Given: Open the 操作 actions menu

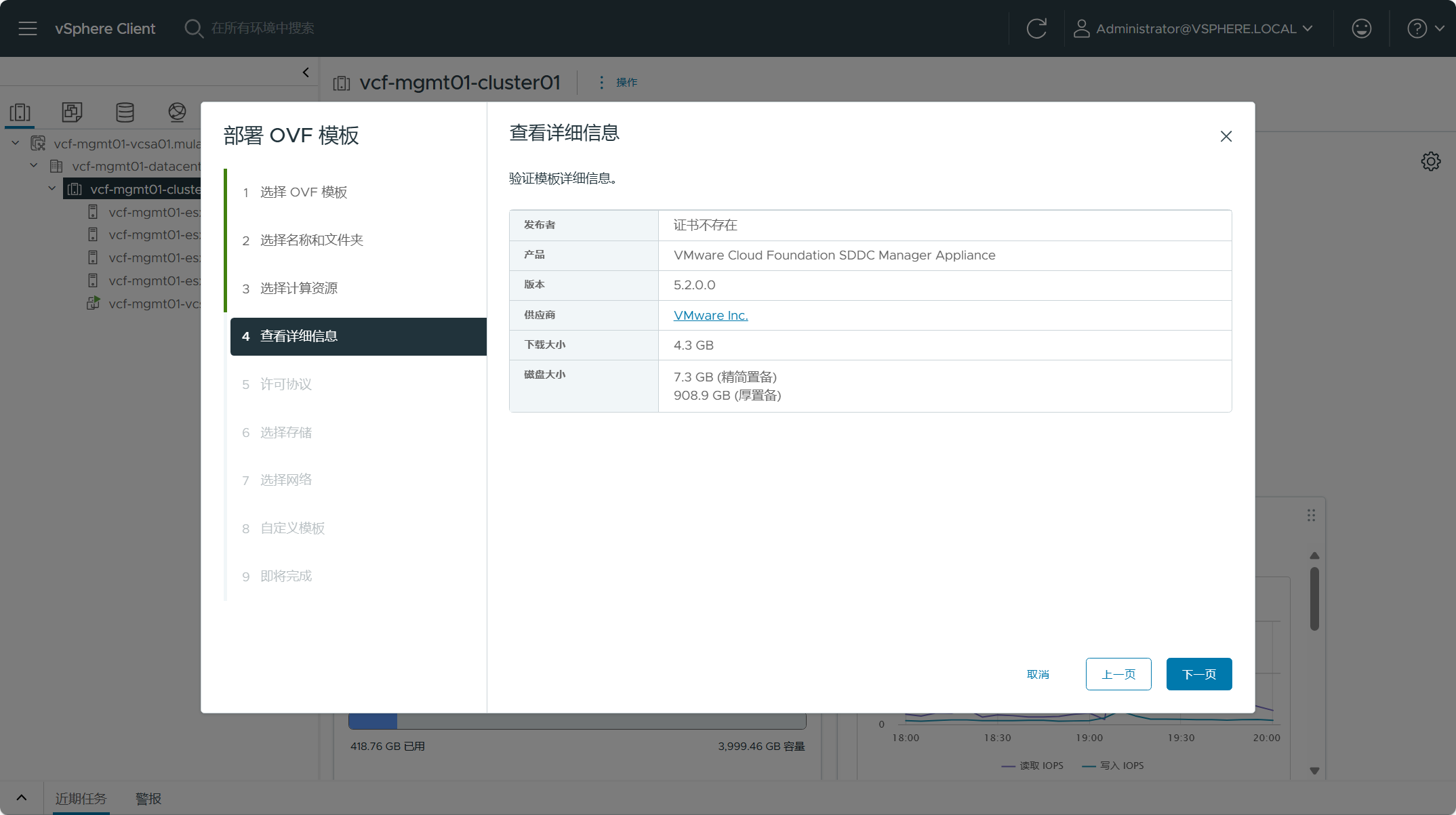Looking at the screenshot, I should tap(618, 83).
